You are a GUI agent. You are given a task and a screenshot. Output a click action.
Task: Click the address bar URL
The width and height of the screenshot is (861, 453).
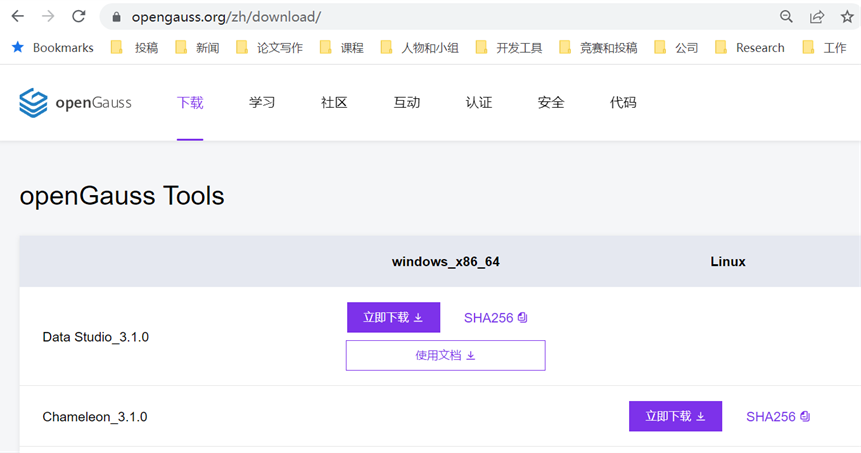point(226,17)
